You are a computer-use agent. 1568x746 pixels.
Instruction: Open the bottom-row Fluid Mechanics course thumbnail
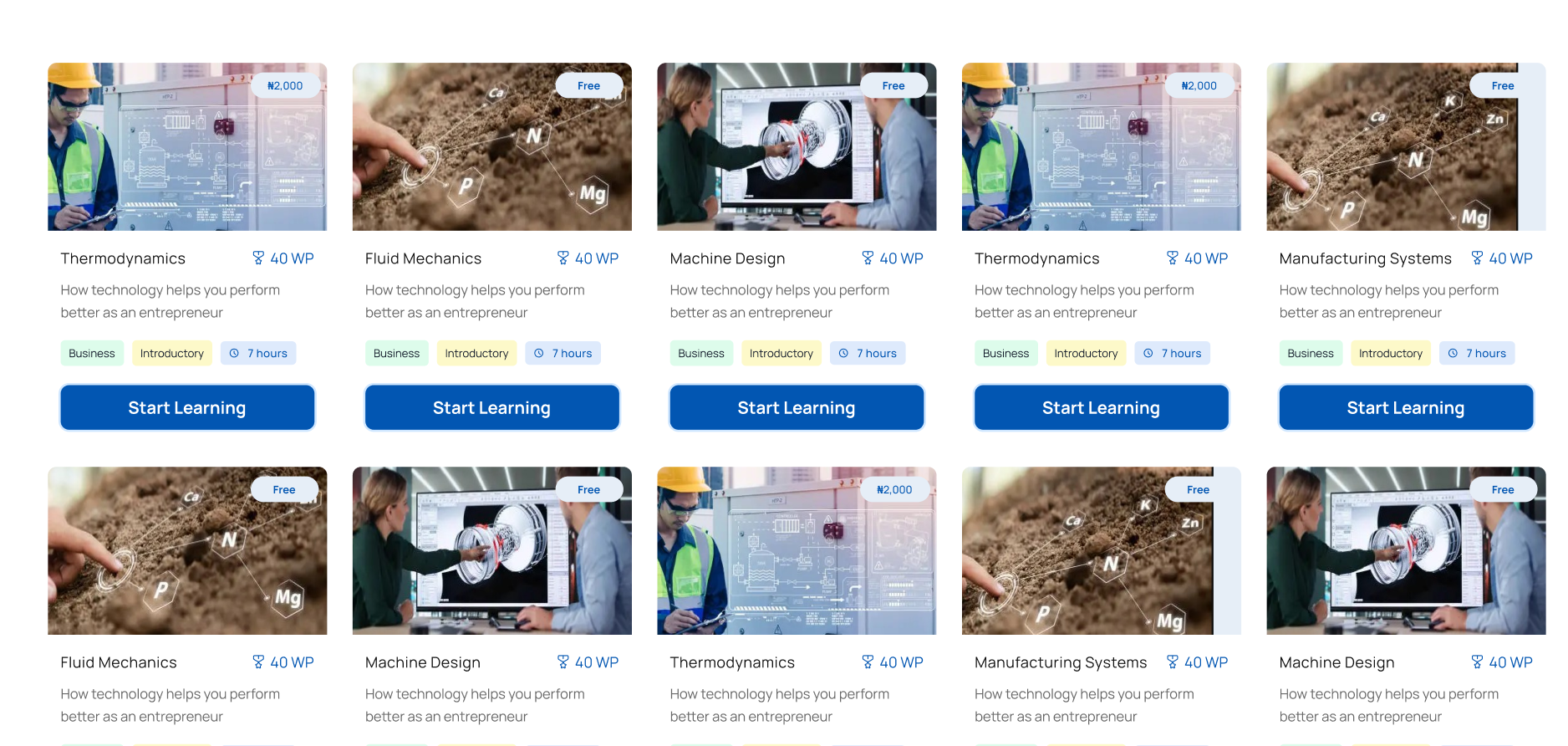pos(187,550)
